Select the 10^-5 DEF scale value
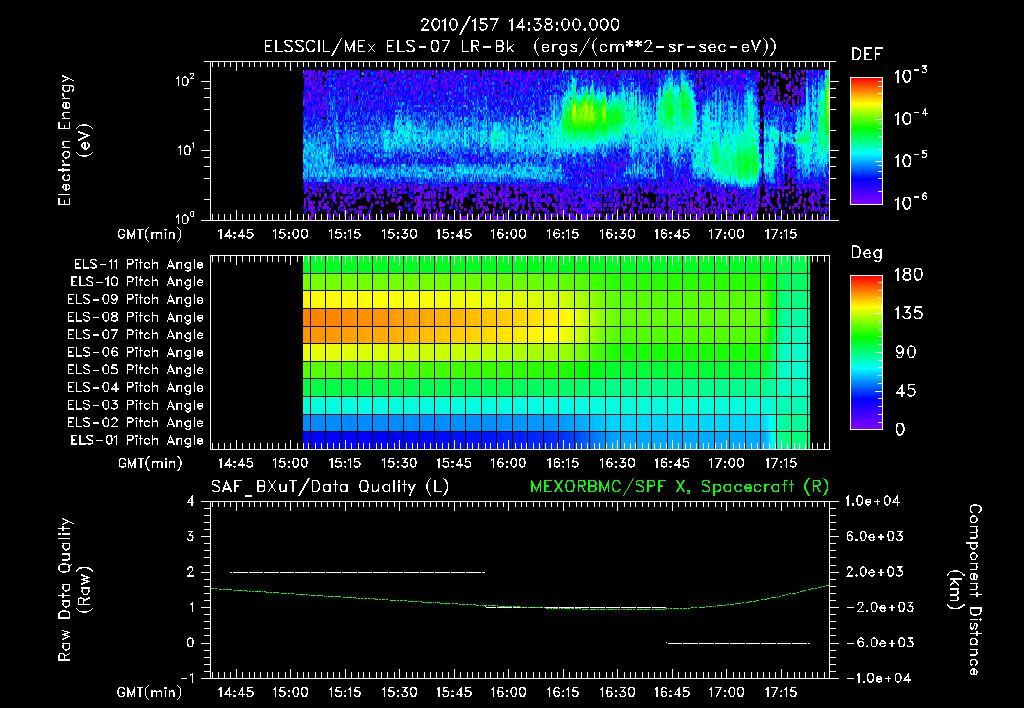 pyautogui.click(x=910, y=160)
